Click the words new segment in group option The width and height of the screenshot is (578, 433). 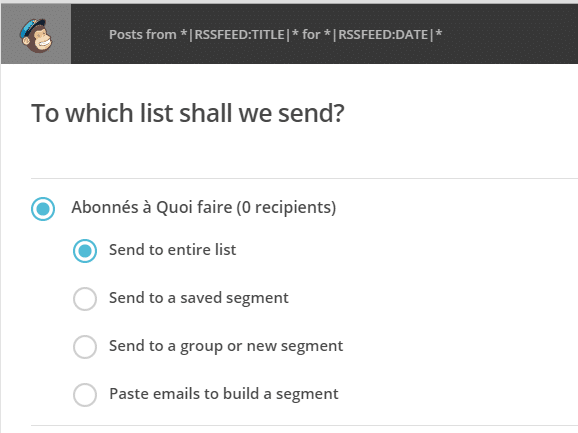click(295, 347)
